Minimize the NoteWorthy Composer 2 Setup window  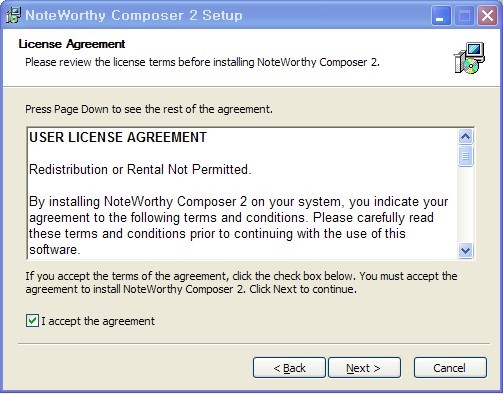pos(441,15)
